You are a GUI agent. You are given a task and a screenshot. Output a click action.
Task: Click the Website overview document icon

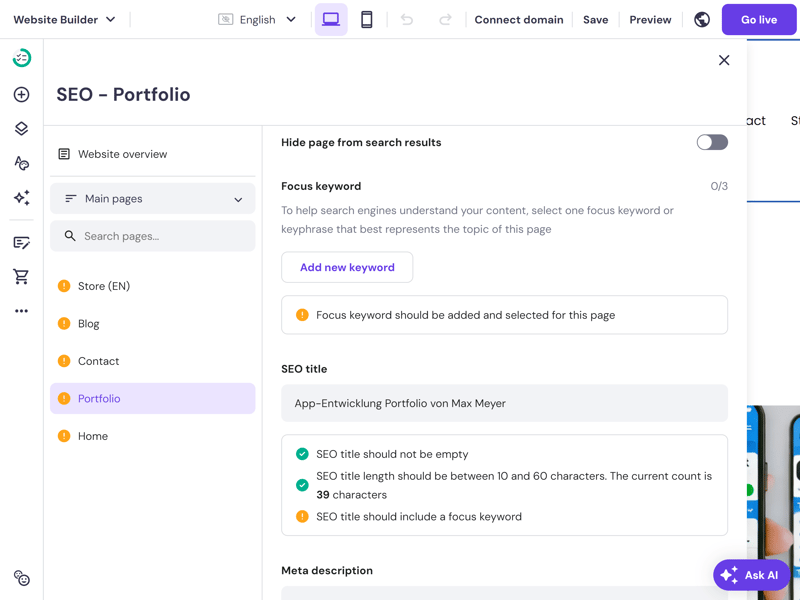[x=64, y=154]
